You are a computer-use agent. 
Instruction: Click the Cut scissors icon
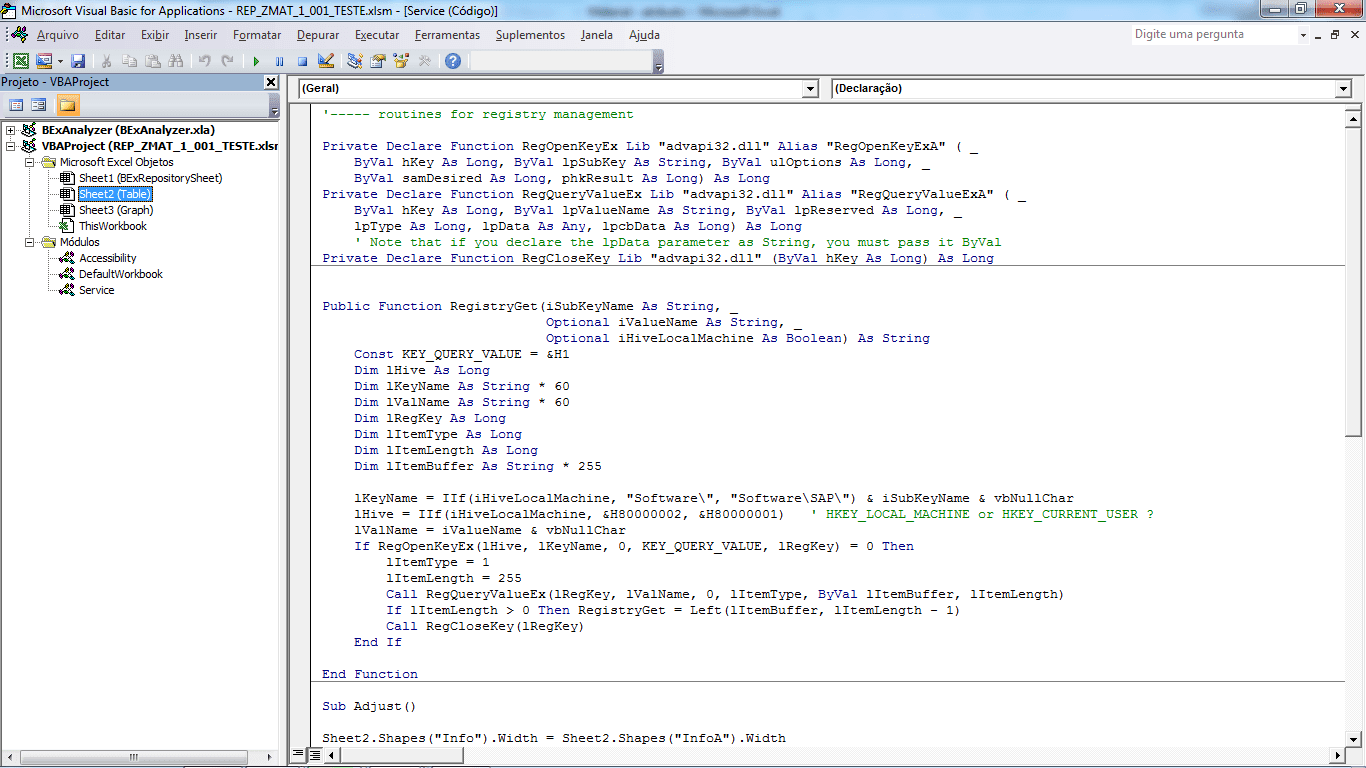[x=107, y=61]
